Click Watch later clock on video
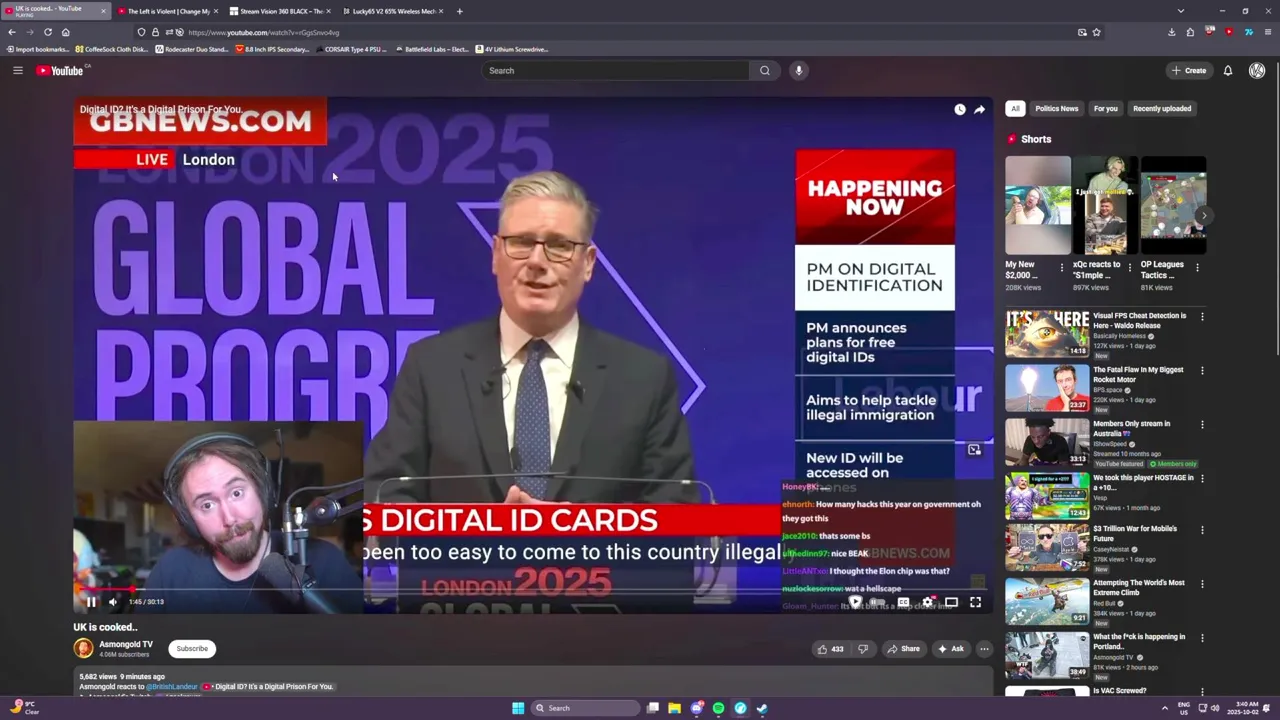This screenshot has width=1280, height=720. [960, 109]
